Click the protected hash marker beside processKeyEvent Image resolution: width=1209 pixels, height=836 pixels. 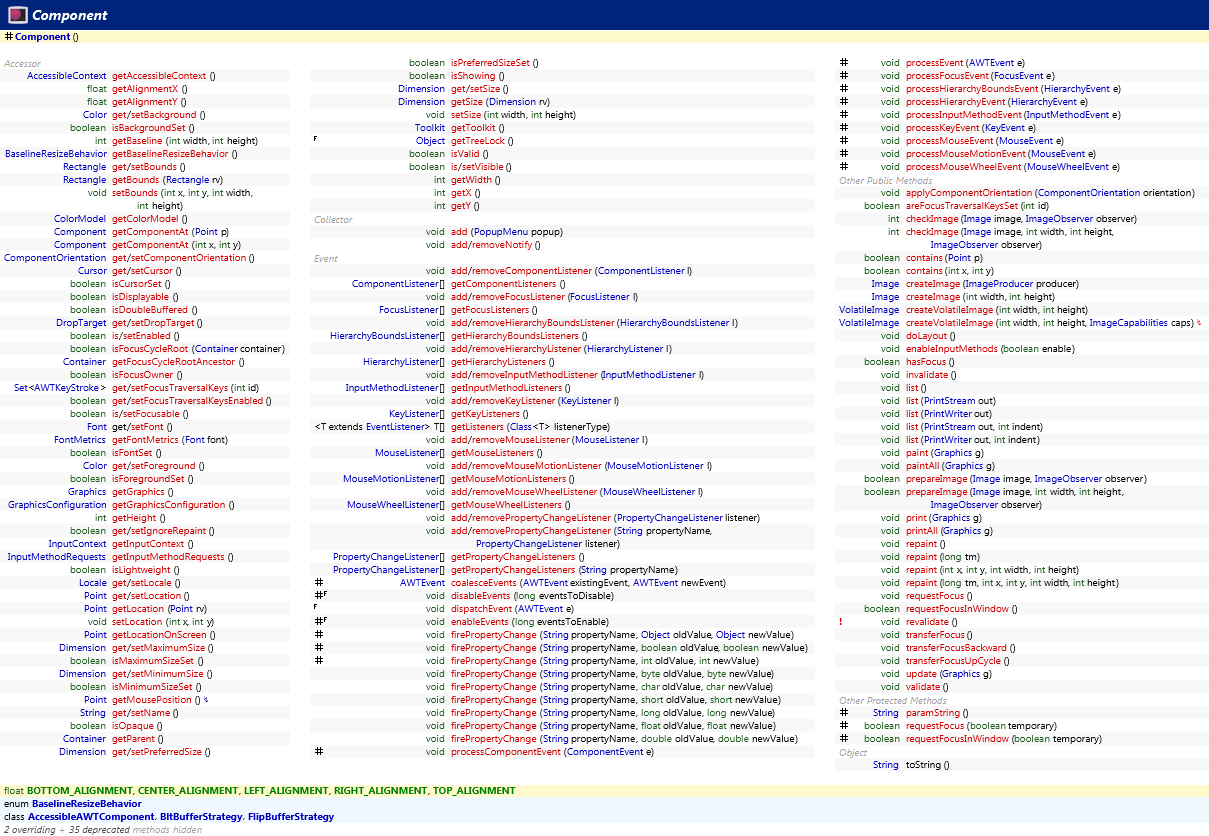[x=844, y=127]
